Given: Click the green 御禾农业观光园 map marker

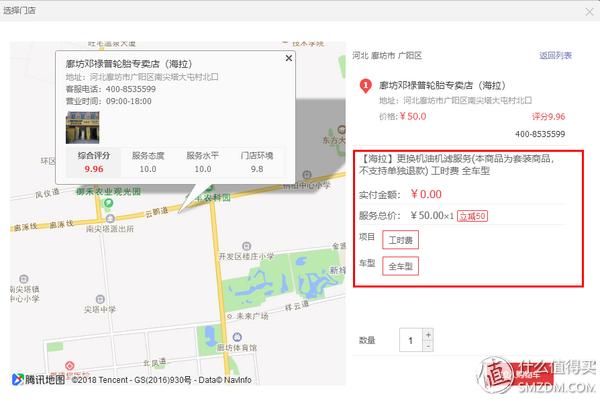Looking at the screenshot, I should (x=108, y=203).
